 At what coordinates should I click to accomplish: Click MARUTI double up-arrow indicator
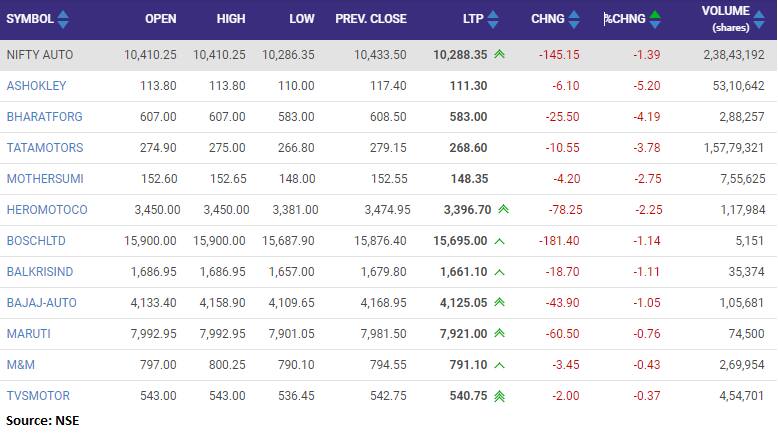[x=499, y=333]
